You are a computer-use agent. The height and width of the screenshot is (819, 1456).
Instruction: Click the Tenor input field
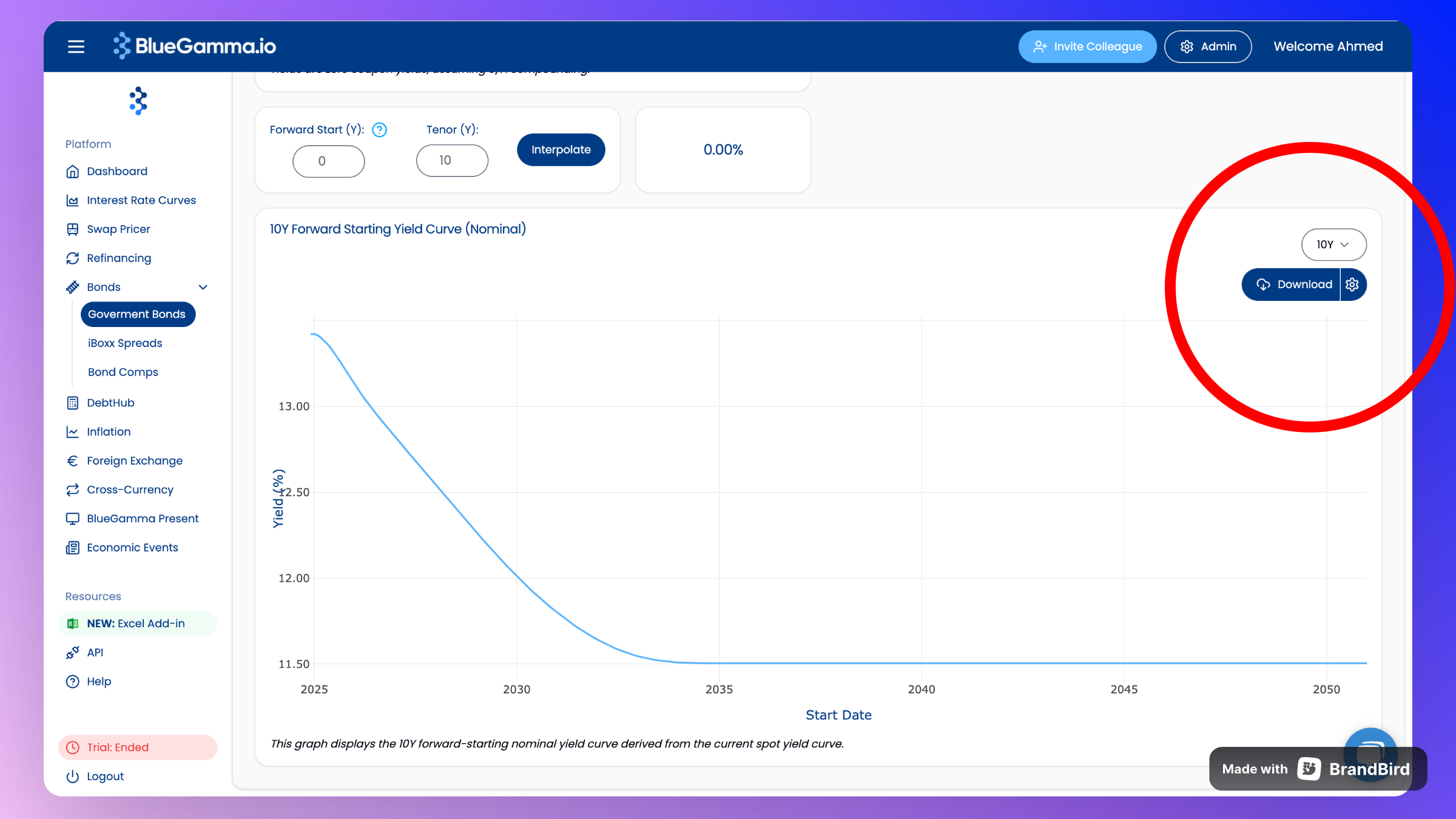(452, 161)
